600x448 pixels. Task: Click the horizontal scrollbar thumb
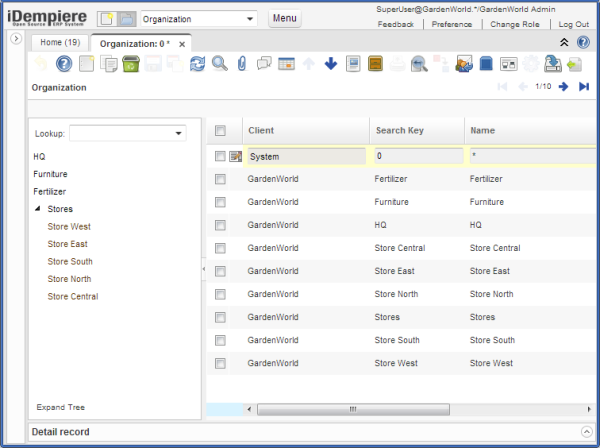coord(353,409)
